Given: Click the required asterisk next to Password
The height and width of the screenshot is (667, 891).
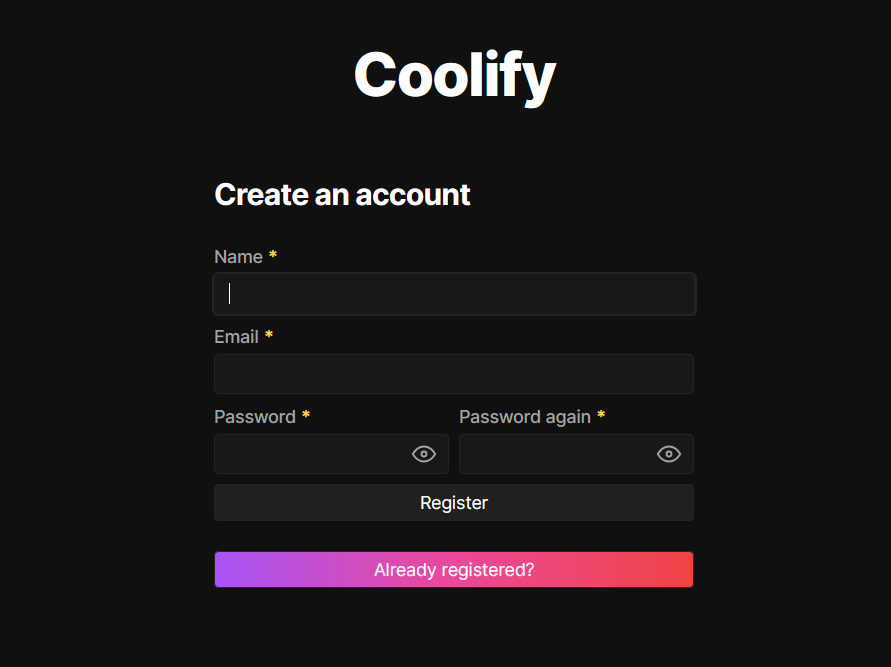Looking at the screenshot, I should (305, 415).
